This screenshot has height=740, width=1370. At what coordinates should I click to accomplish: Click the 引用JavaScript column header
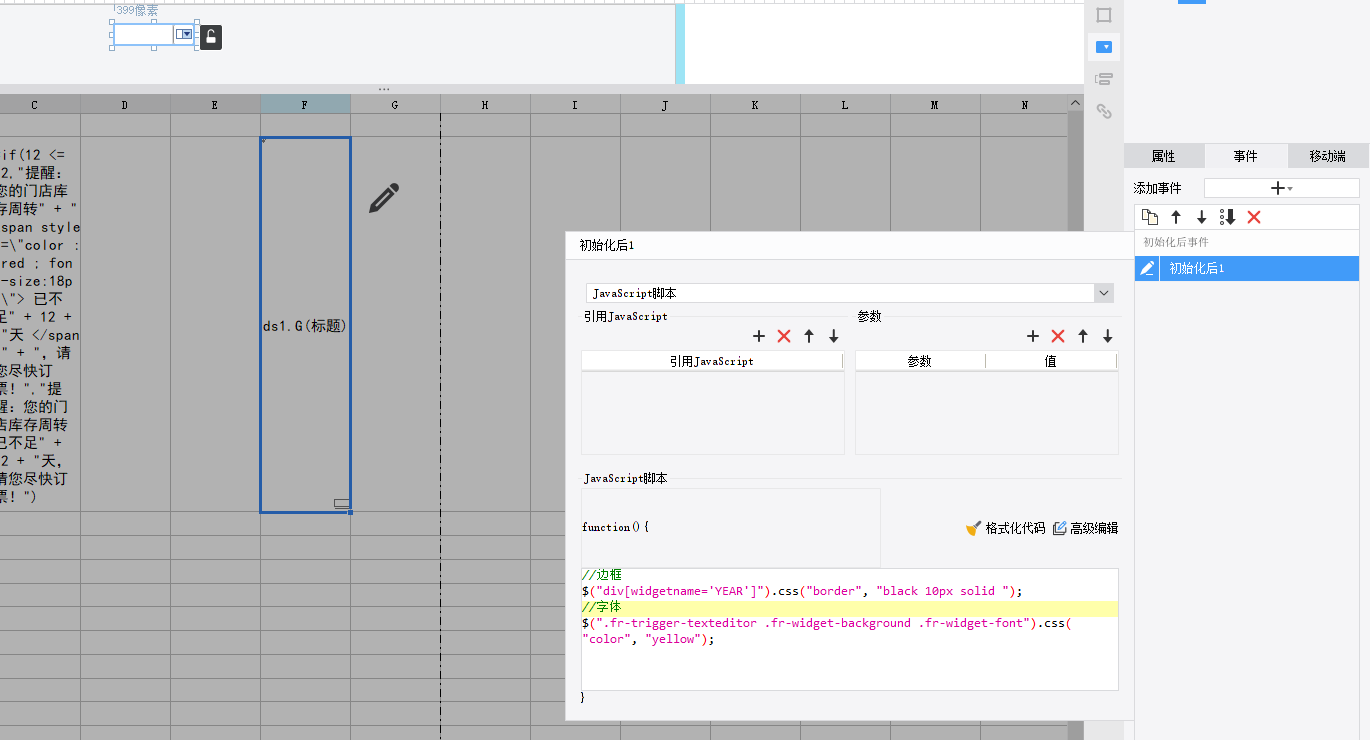(x=712, y=361)
